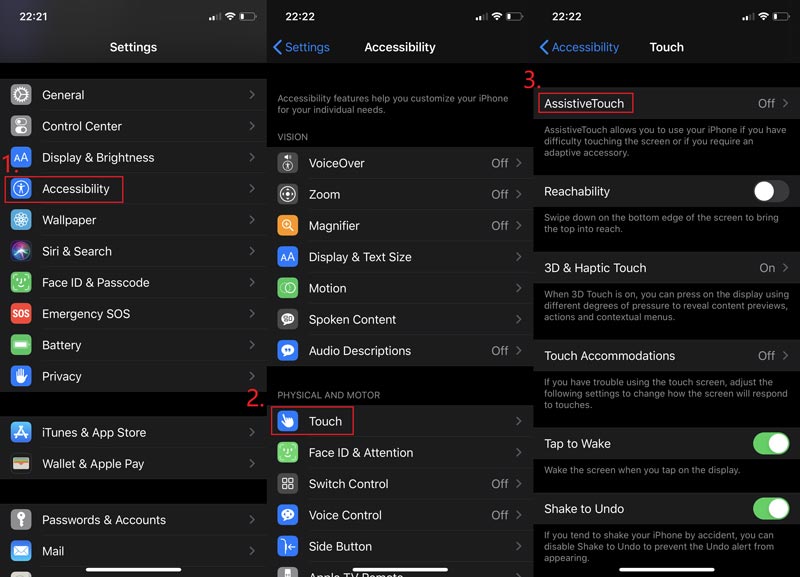Go back to Settings from Accessibility

[x=302, y=47]
